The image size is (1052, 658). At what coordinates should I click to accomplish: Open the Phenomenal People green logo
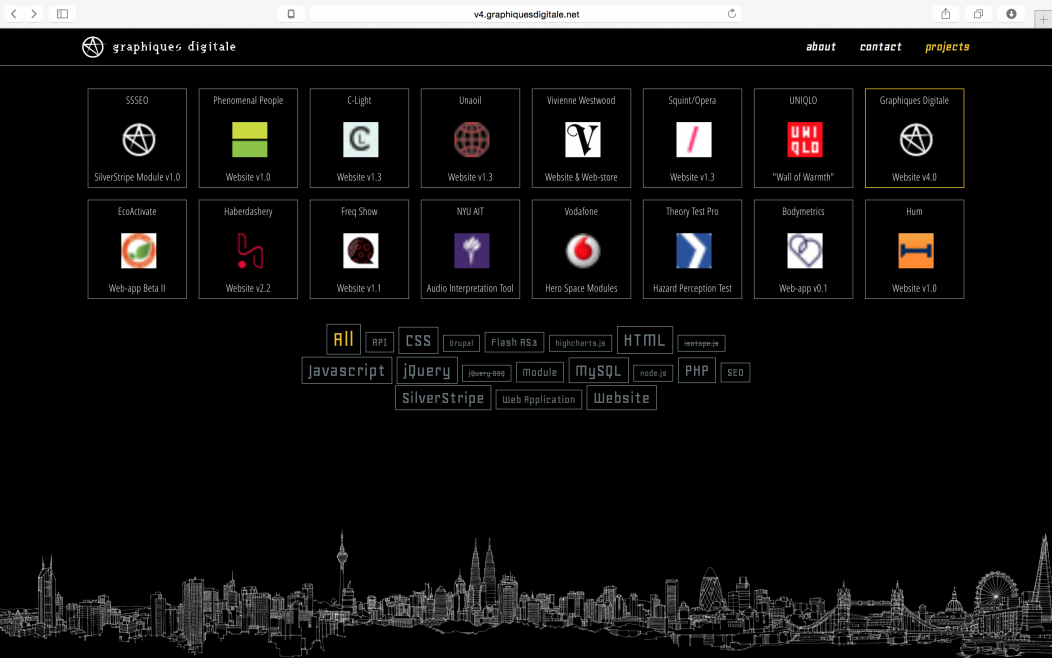tap(250, 140)
